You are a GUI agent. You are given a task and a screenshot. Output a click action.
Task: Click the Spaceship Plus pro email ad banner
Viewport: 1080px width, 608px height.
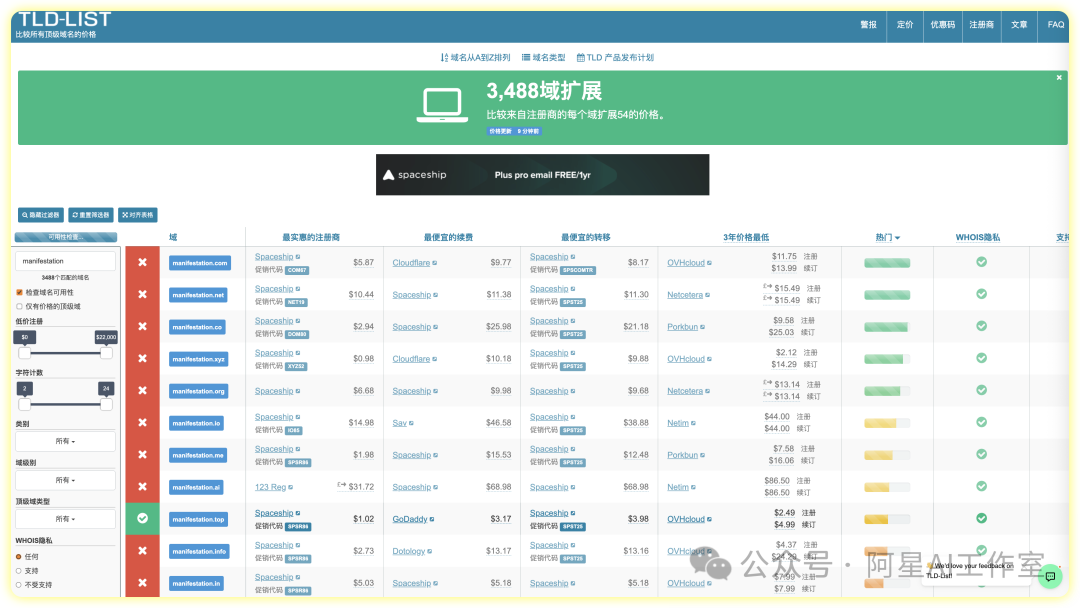click(x=542, y=175)
